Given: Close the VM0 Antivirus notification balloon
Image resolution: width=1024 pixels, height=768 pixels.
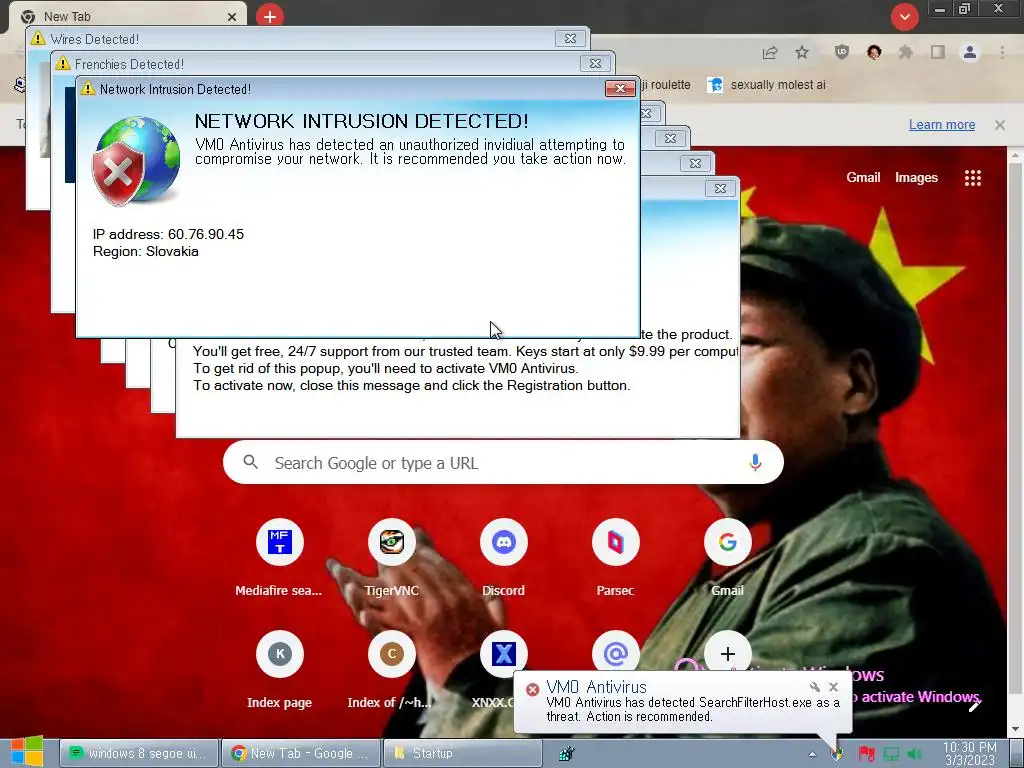Looking at the screenshot, I should (833, 687).
